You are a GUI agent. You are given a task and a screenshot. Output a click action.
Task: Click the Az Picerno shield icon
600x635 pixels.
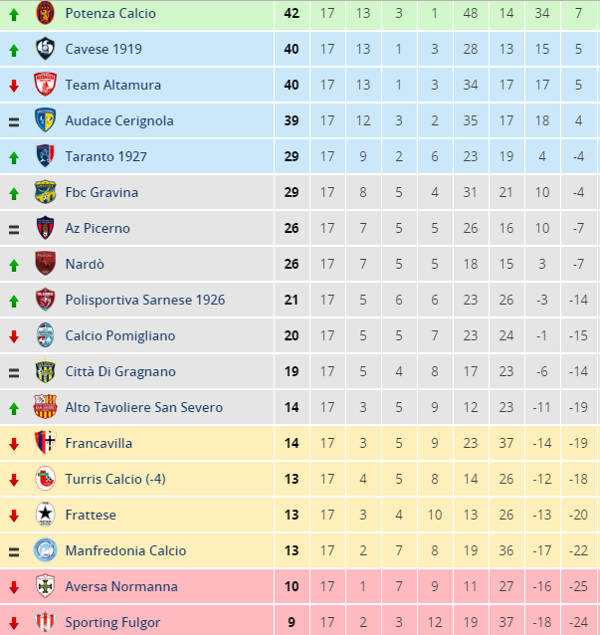44,228
